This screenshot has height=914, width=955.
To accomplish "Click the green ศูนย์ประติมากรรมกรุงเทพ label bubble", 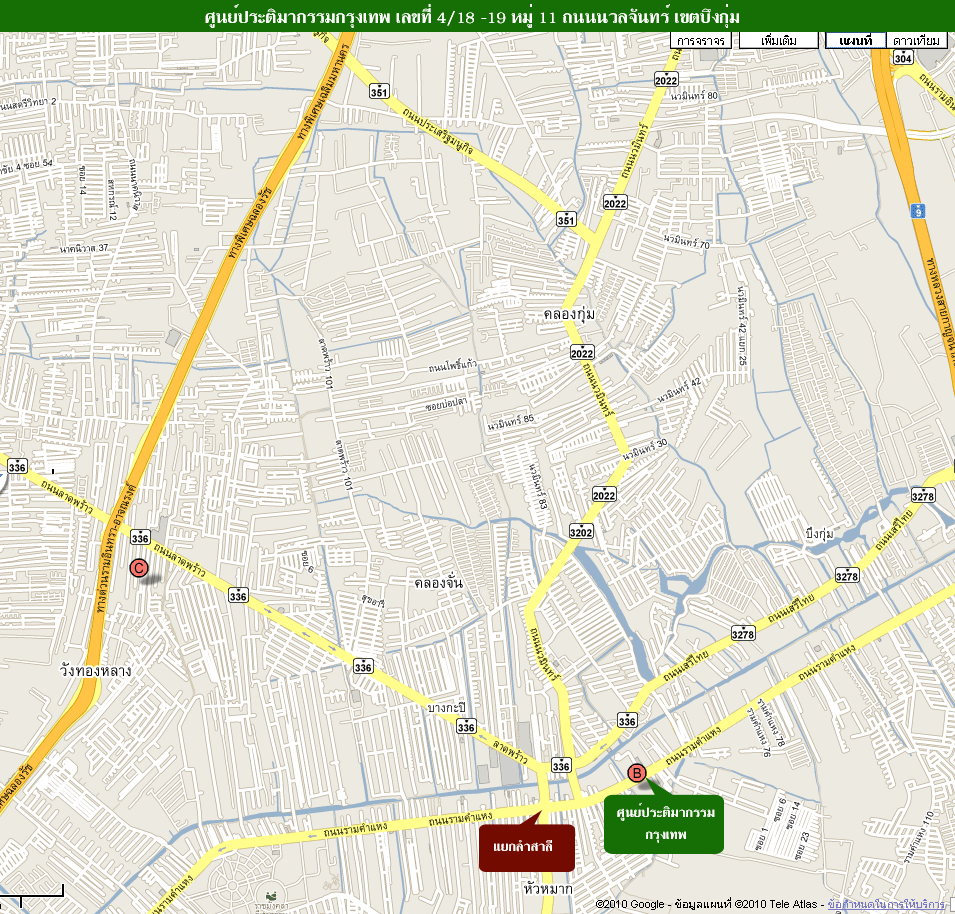I will (x=664, y=824).
